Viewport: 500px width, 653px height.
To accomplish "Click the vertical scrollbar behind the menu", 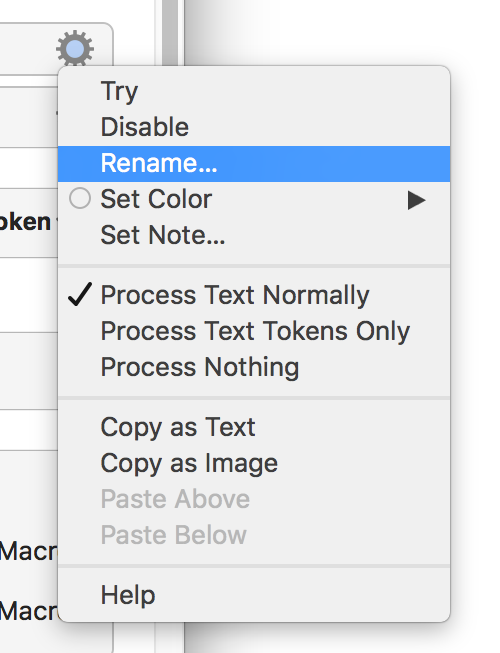I will click(170, 33).
